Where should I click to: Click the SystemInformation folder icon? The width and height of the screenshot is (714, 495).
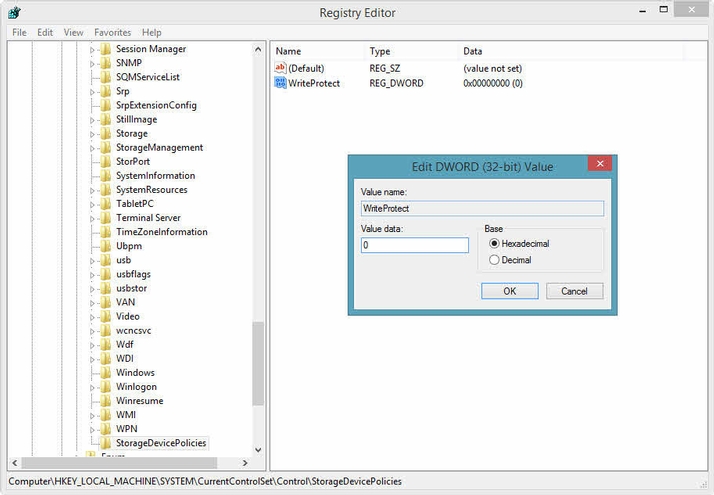click(x=106, y=176)
